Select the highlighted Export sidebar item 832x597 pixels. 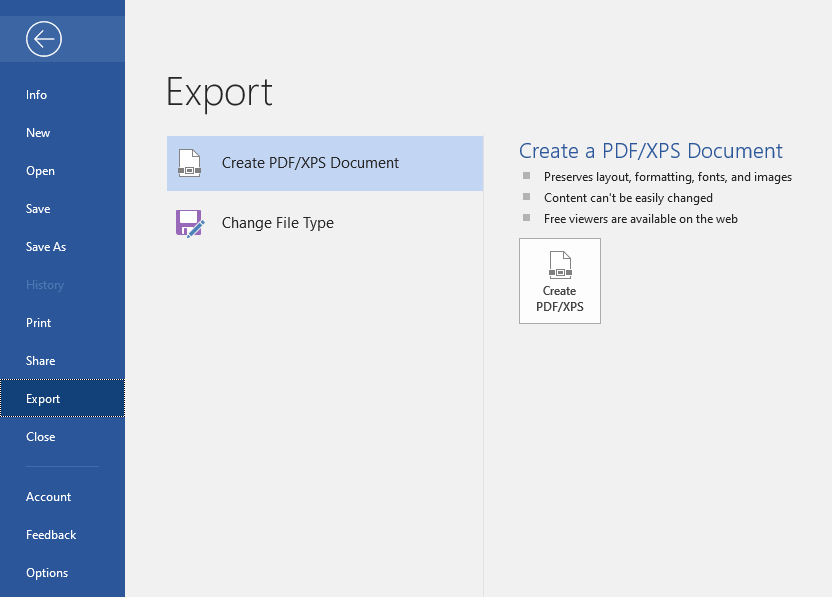[x=43, y=399]
